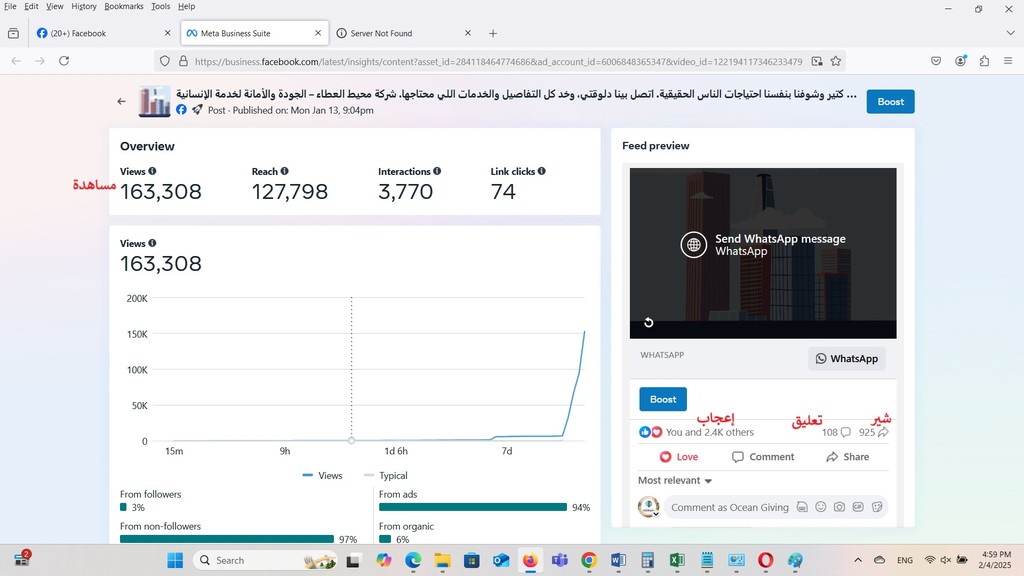
Task: Insert a sticker in the comment box
Action: click(877, 507)
